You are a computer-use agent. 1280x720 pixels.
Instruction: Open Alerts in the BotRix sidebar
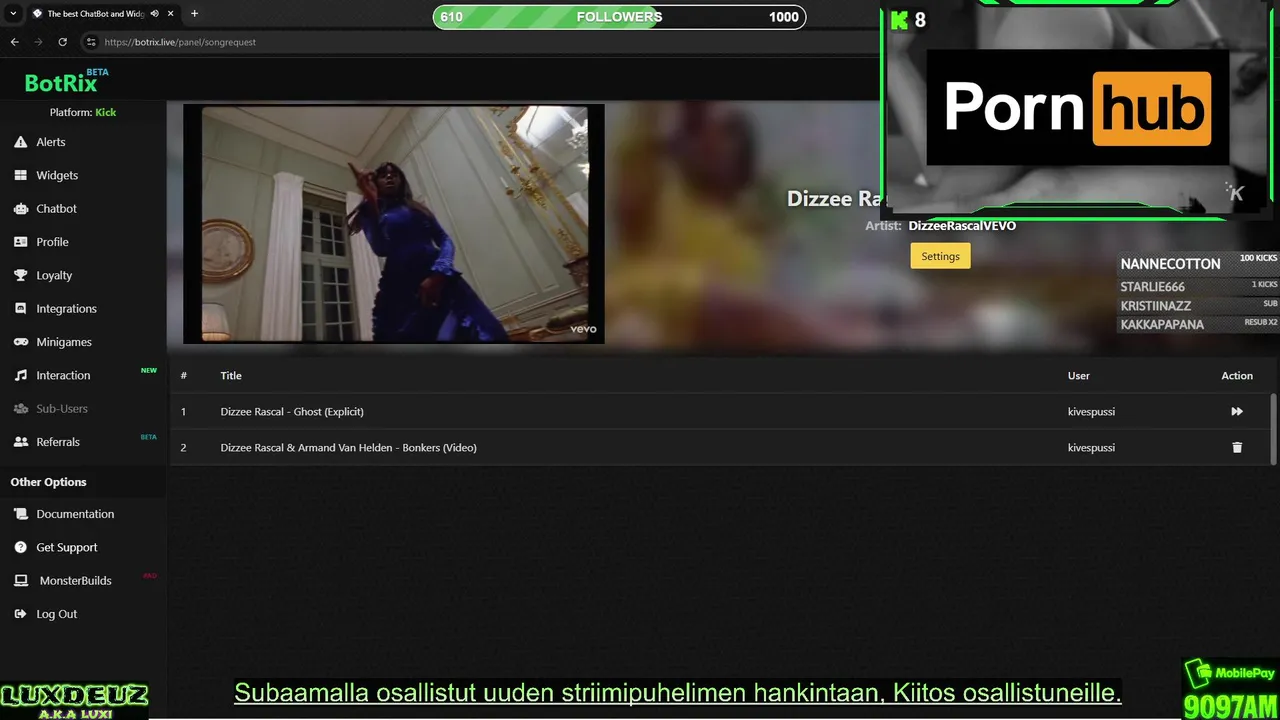(51, 142)
